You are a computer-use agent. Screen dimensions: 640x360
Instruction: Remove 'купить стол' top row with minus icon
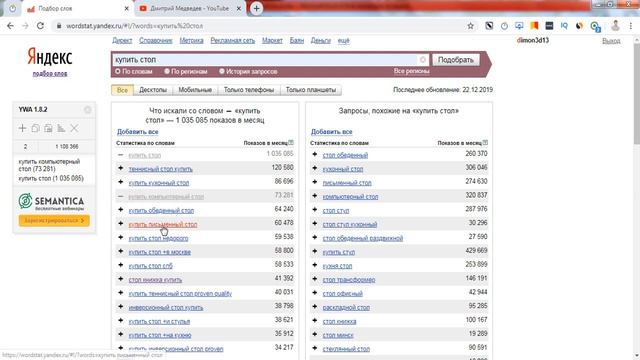120,155
